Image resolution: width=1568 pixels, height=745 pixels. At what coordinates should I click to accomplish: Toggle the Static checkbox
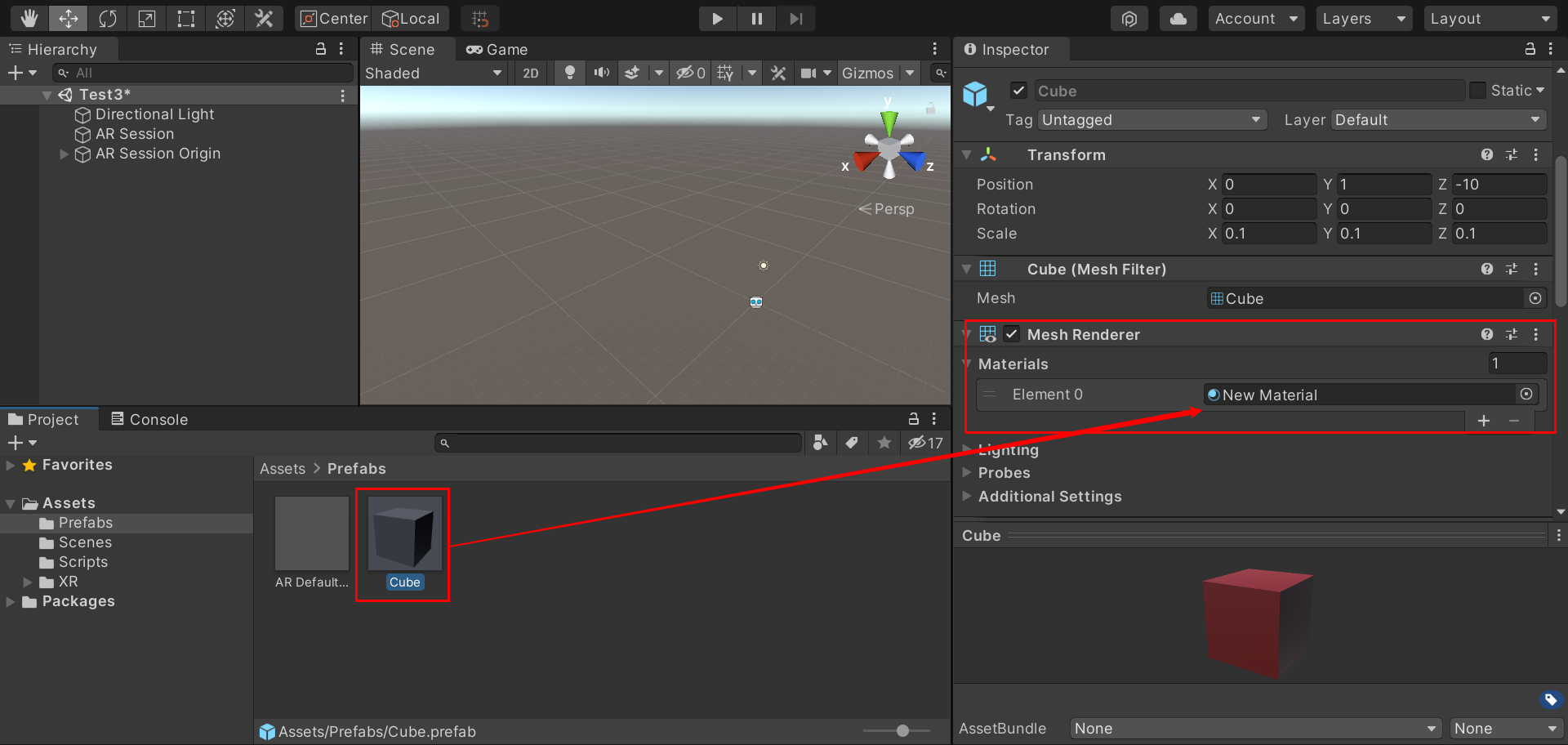[1477, 91]
